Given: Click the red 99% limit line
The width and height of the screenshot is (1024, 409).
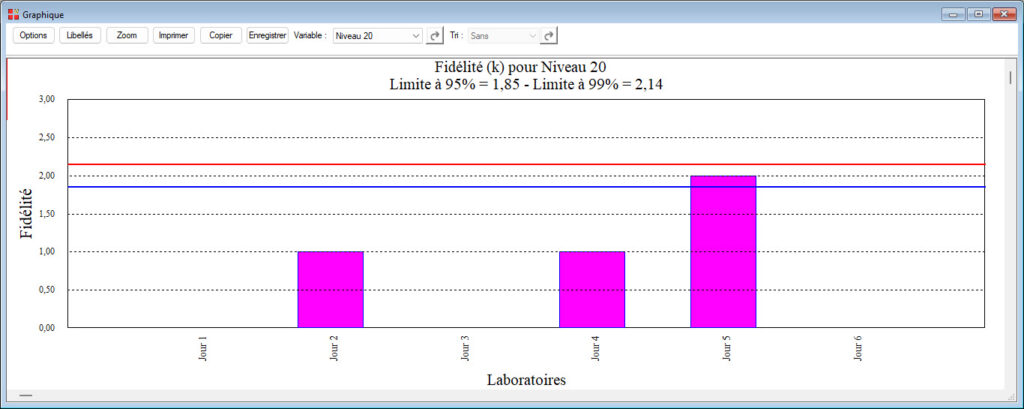Looking at the screenshot, I should (x=450, y=164).
